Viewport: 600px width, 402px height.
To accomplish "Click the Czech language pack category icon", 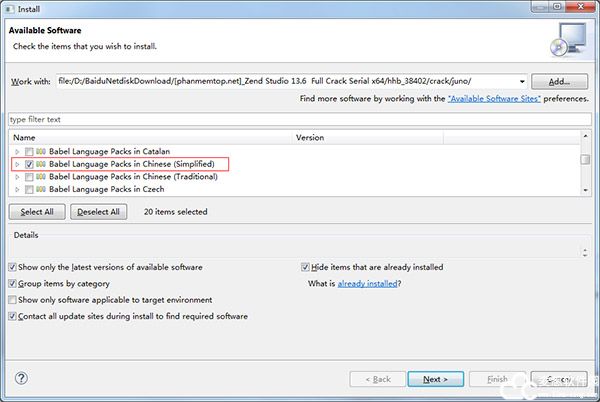I will pyautogui.click(x=42, y=188).
